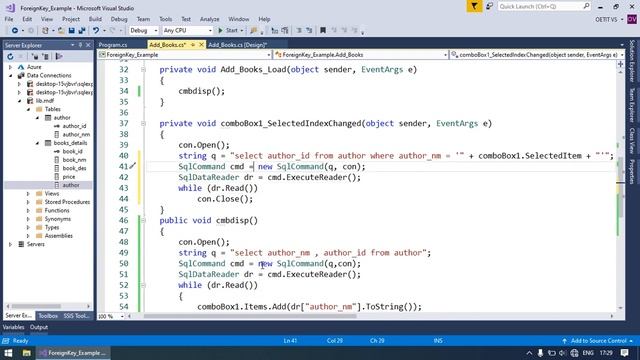Collapse the comboBox1_SelectedIndexChanged method outline toggle
The width and height of the screenshot is (640, 360).
143,123
